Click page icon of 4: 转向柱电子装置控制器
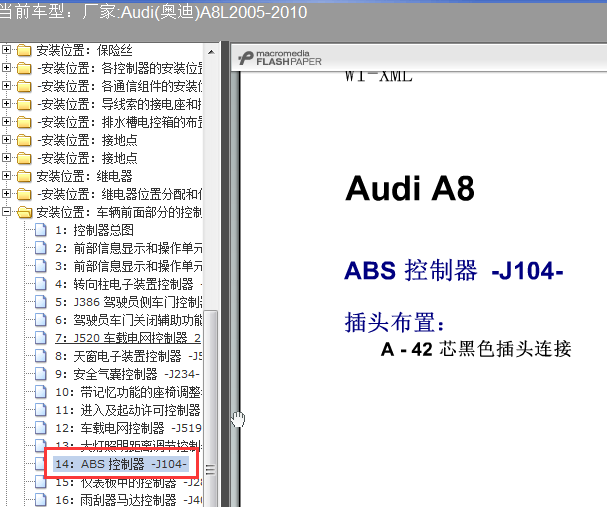Image resolution: width=607 pixels, height=507 pixels. click(x=41, y=284)
